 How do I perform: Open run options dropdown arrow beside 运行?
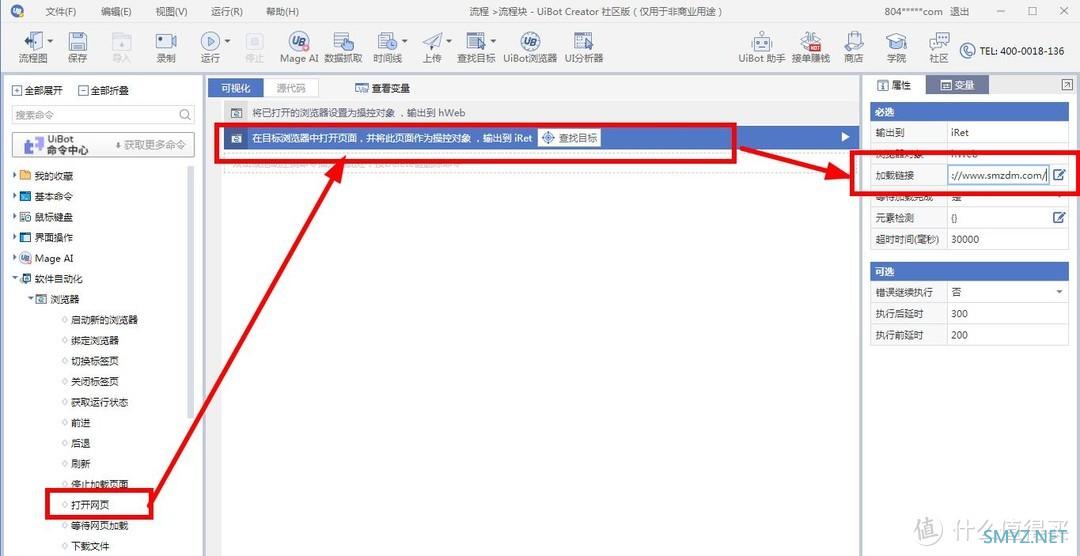(227, 41)
